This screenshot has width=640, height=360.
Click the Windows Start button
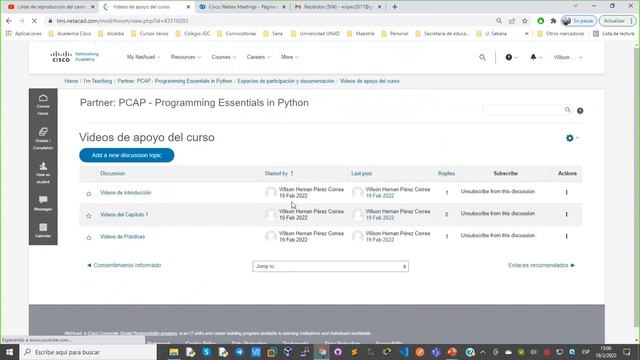[9, 352]
